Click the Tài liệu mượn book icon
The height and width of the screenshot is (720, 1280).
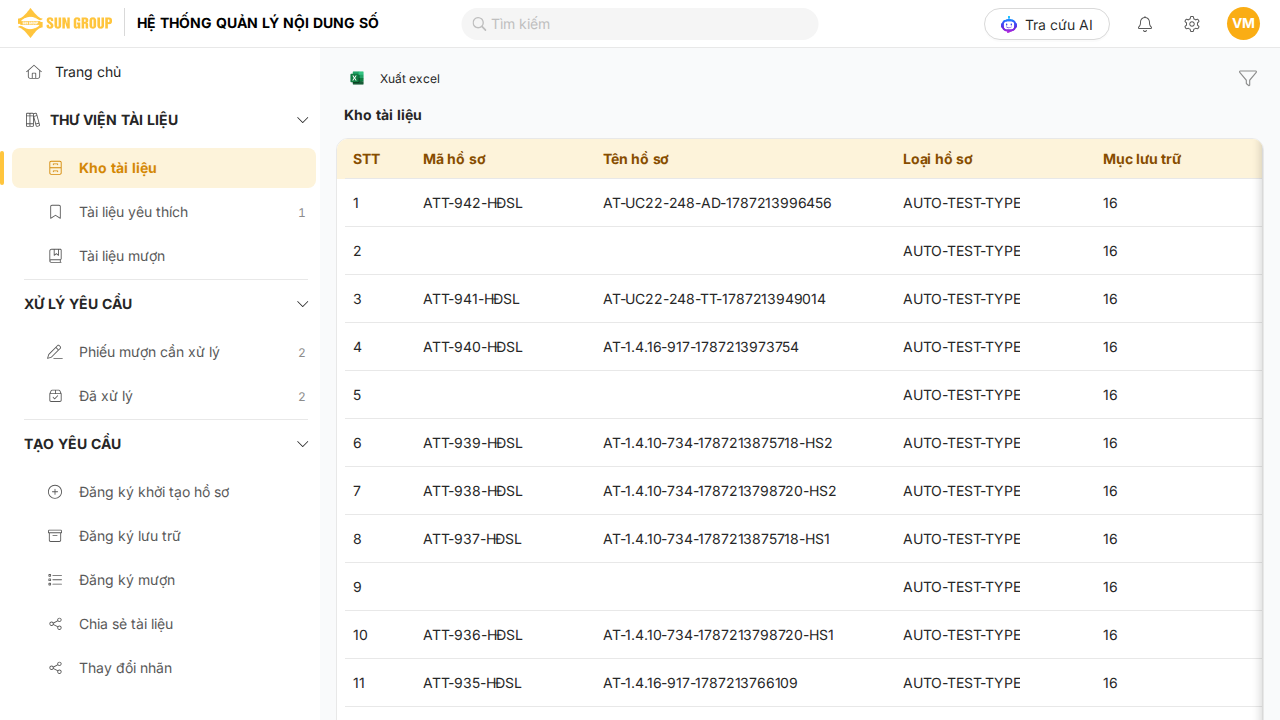tap(56, 256)
